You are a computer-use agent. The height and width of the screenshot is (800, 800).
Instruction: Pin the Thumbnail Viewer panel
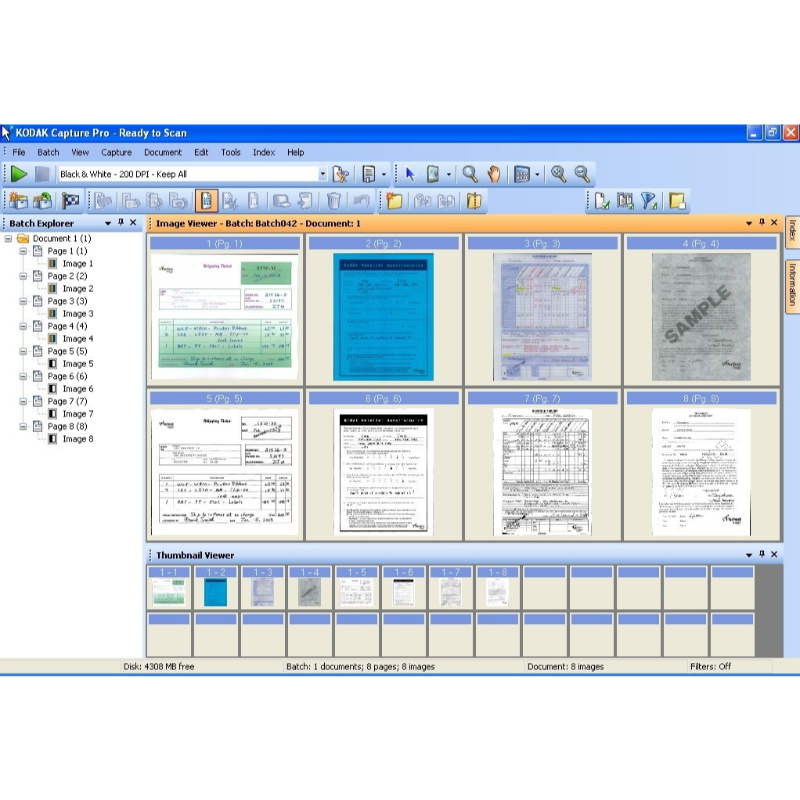pyautogui.click(x=760, y=555)
